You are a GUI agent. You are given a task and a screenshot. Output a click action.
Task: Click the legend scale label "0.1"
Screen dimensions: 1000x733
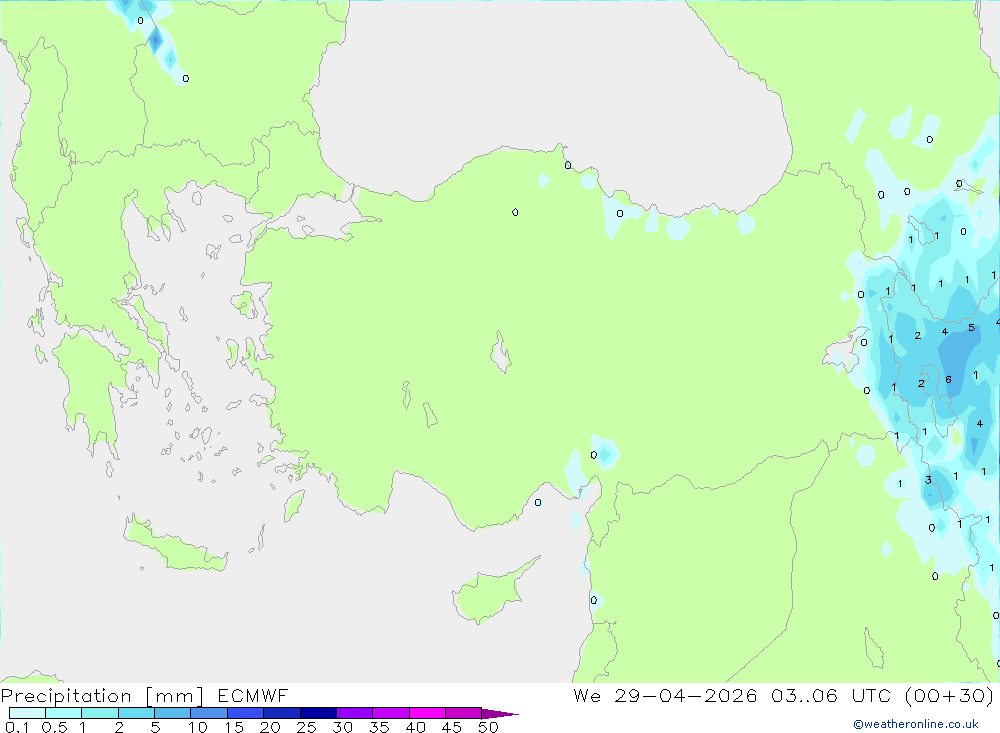pos(17,727)
